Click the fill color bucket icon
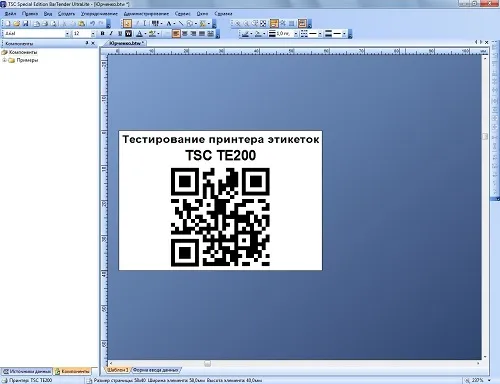This screenshot has height=384, width=500. pos(258,34)
